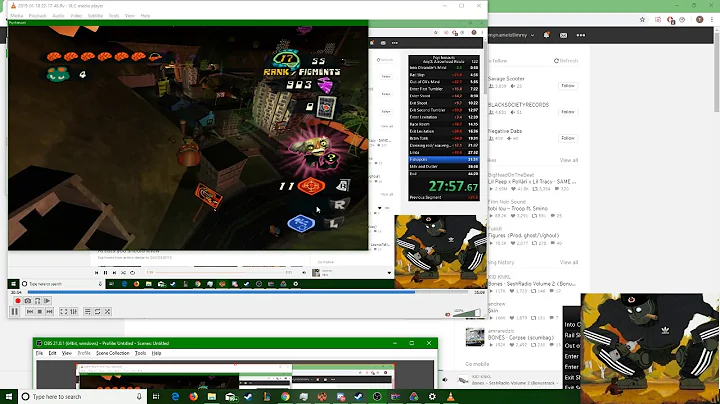The height and width of the screenshot is (404, 720).
Task: Open VLC Audio menu
Action: click(x=58, y=16)
